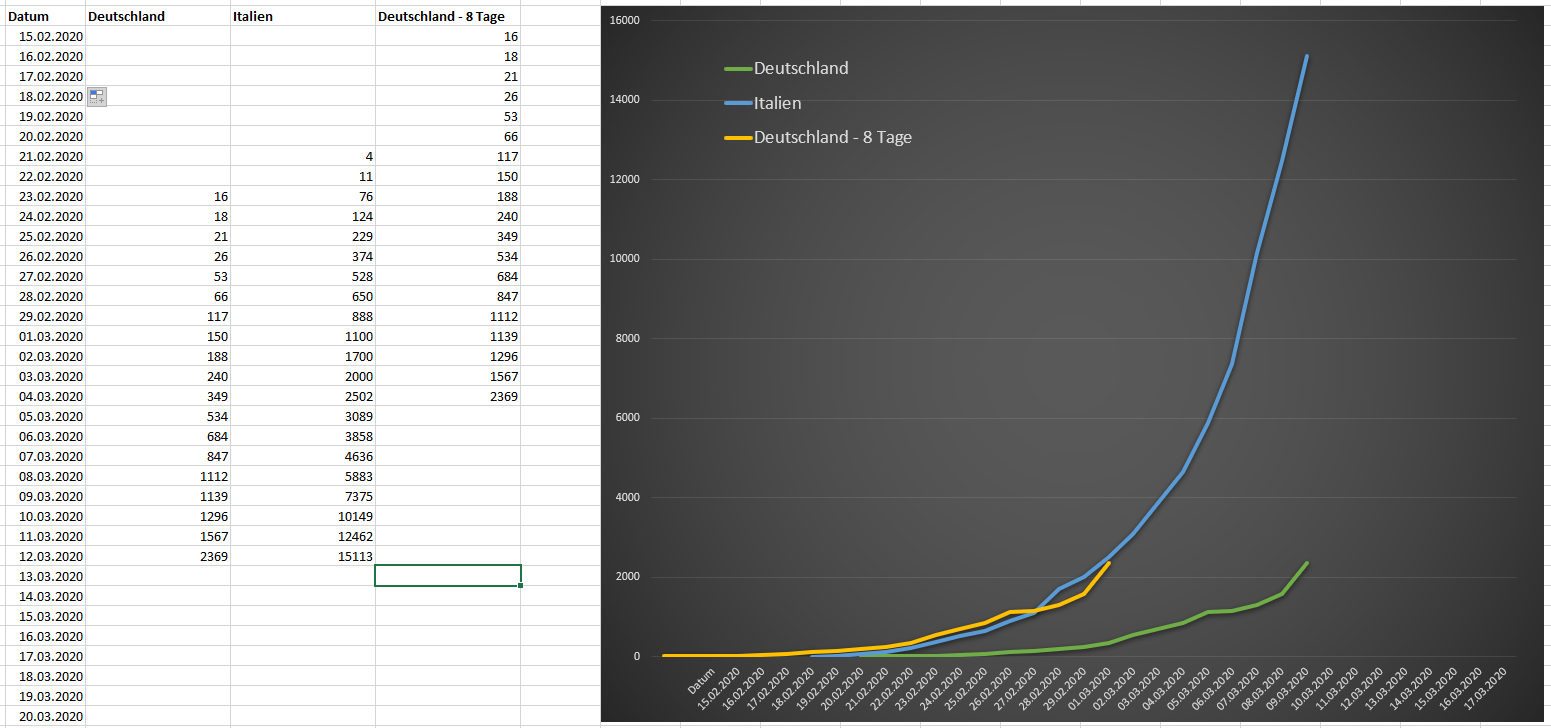This screenshot has height=728, width=1551.
Task: Click the green-outlined active empty cell
Action: pos(447,576)
